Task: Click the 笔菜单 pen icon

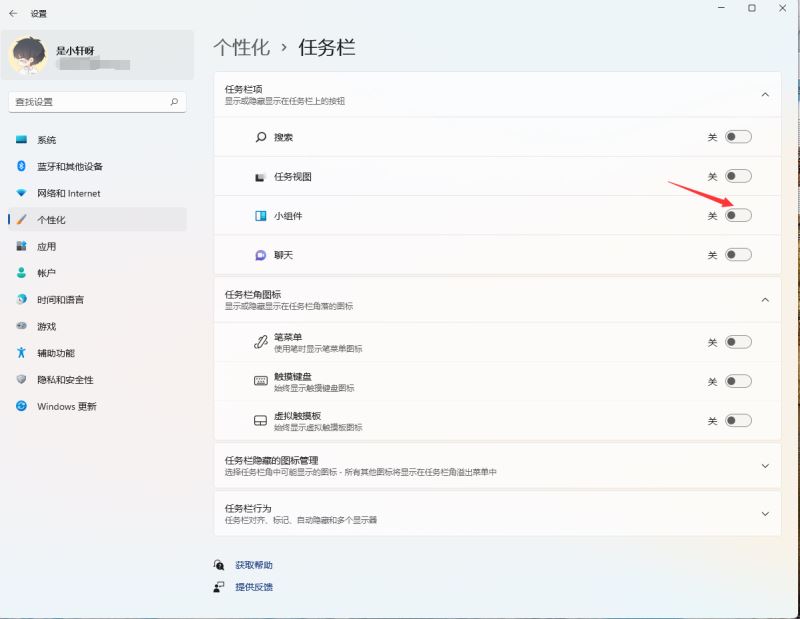Action: [x=261, y=342]
